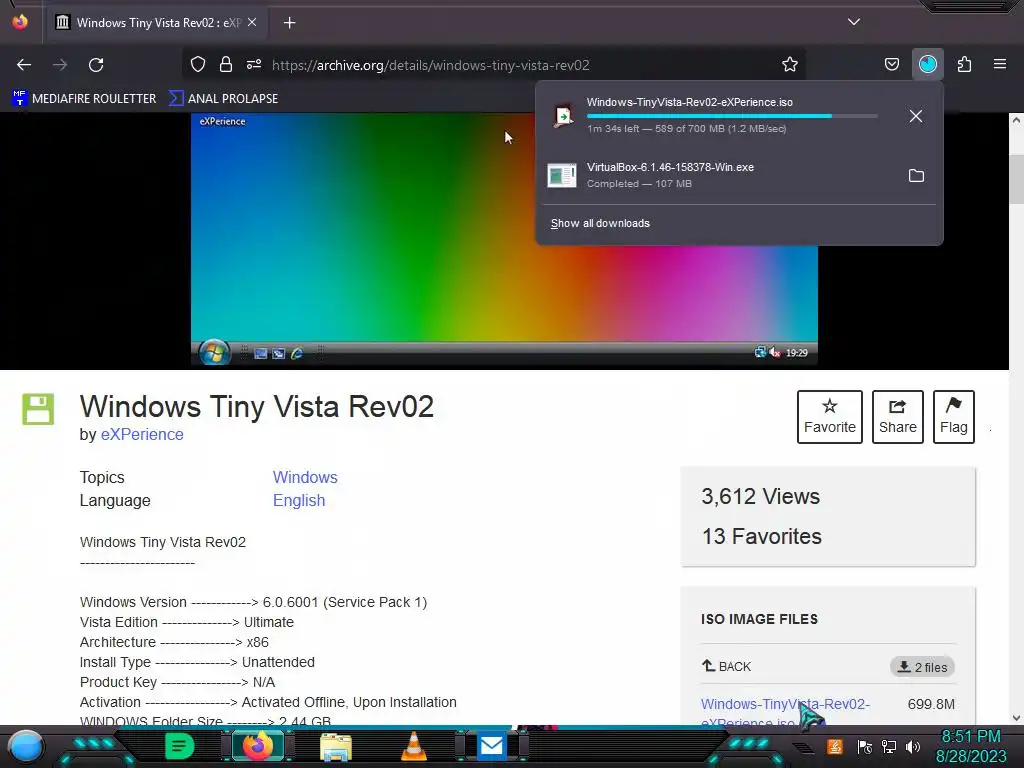The image size is (1024, 768).
Task: Expand the list all tabs chevron
Action: [854, 22]
